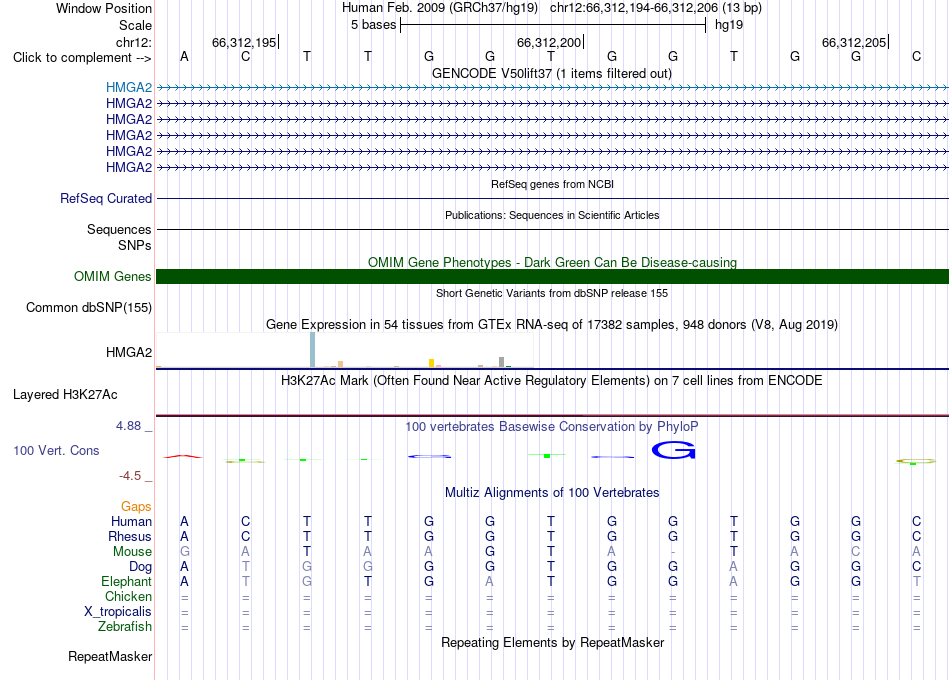Screen dimensions: 950x680
Task: Select the Zebrafish alignment row label
Action: pos(125,626)
